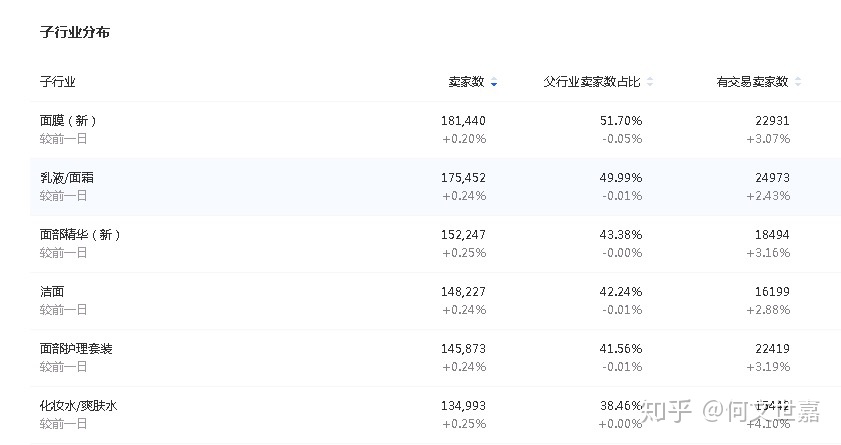
Task: Click the 子行业分布 section title
Action: (x=75, y=33)
